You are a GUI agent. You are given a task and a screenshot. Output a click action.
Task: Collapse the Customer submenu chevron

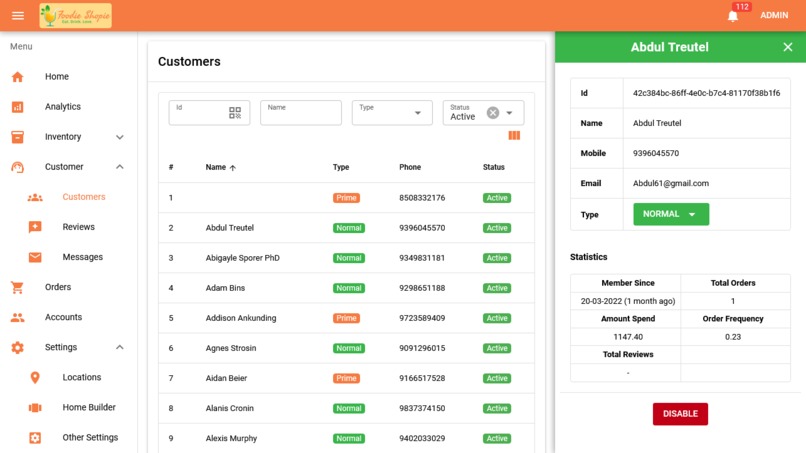(x=120, y=167)
